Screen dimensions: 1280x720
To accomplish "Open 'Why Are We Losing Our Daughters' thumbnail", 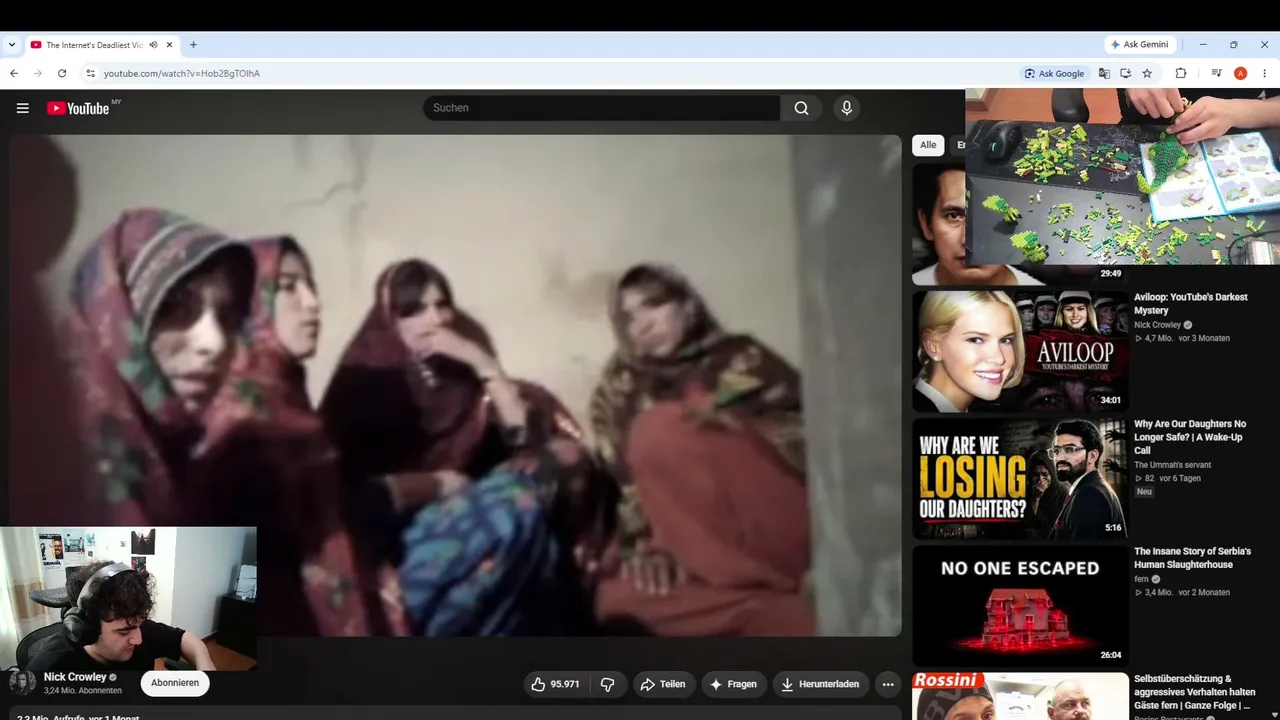I will pos(1020,479).
